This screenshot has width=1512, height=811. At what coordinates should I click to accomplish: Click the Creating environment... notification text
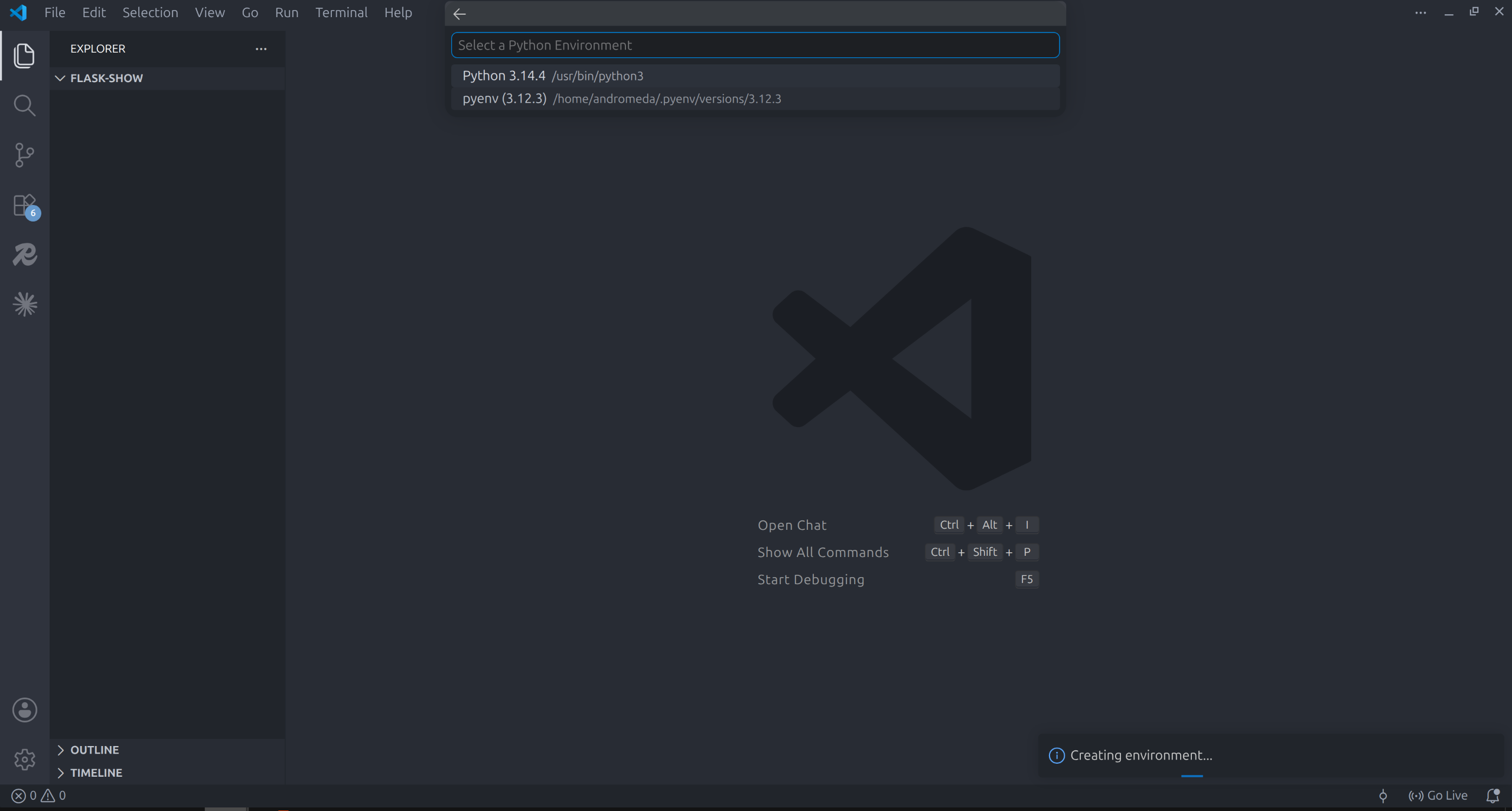(x=1141, y=755)
